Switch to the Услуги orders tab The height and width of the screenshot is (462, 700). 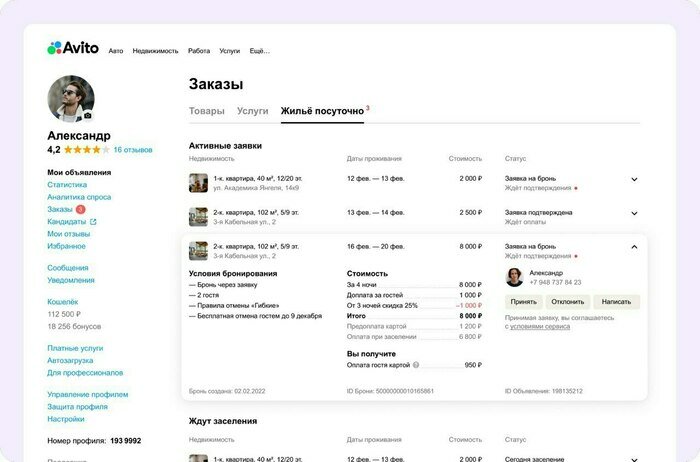[253, 111]
